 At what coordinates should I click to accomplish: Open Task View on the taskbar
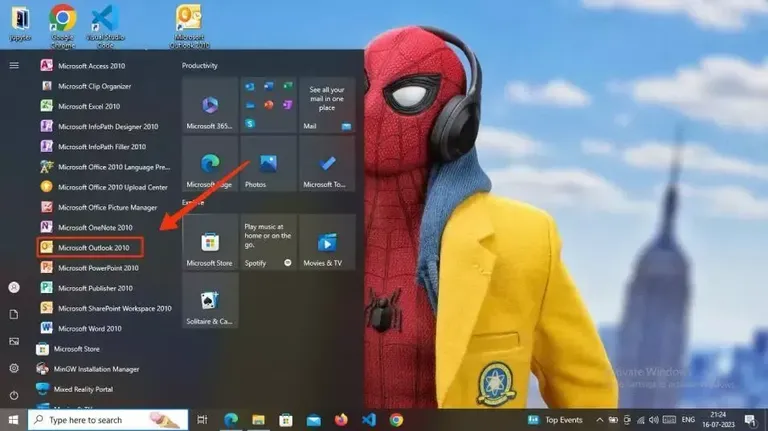[x=202, y=420]
